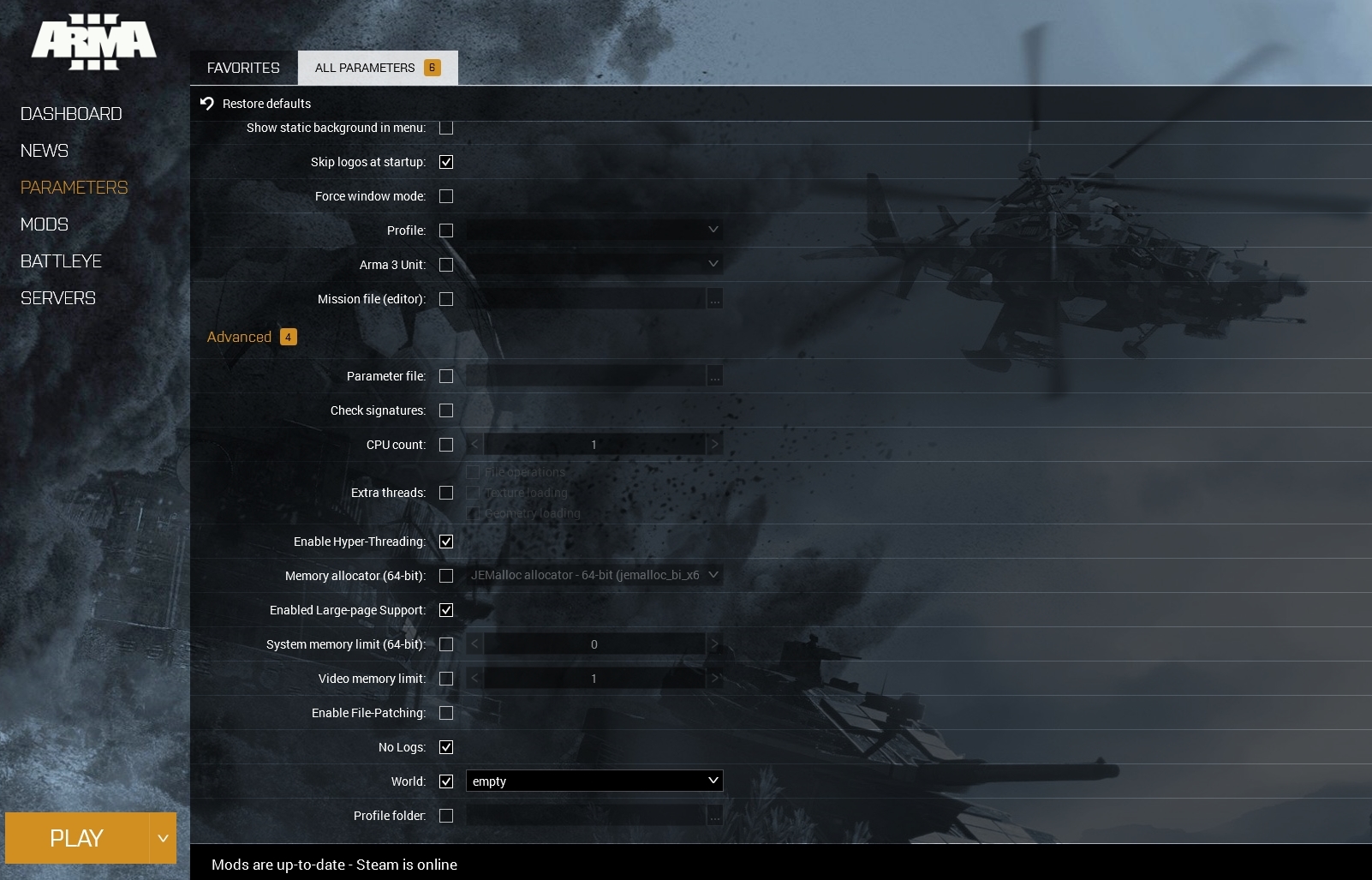This screenshot has height=880, width=1372.
Task: Increase the CPU count value
Action: point(715,445)
